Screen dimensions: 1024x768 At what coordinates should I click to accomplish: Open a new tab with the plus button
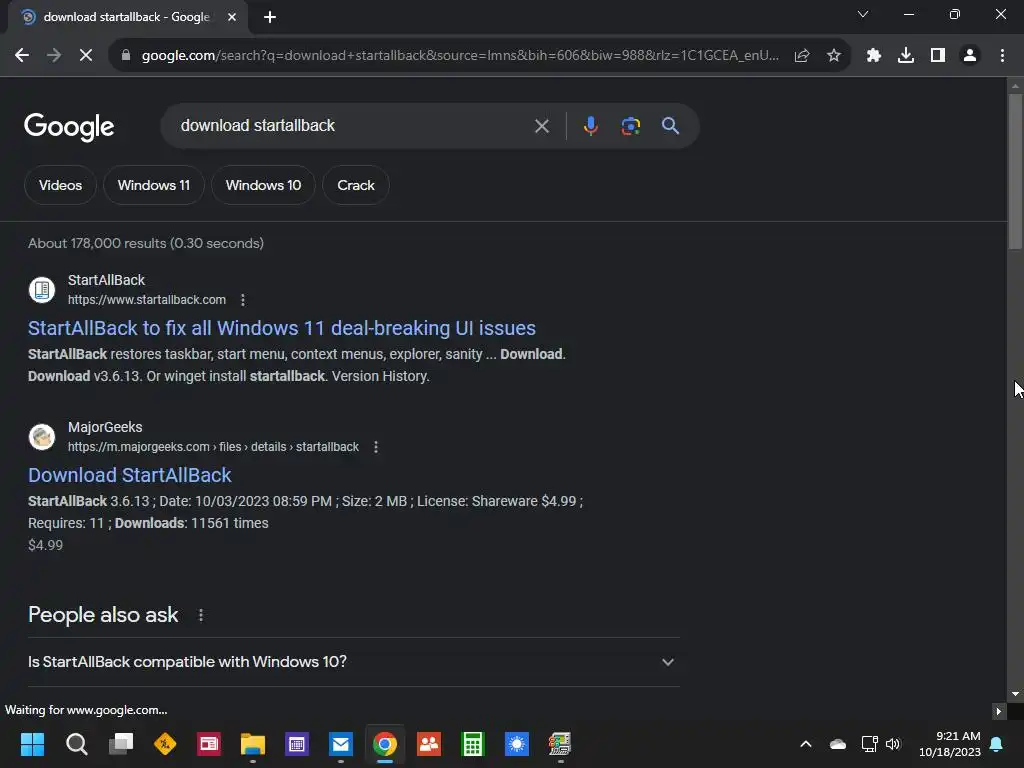[270, 17]
